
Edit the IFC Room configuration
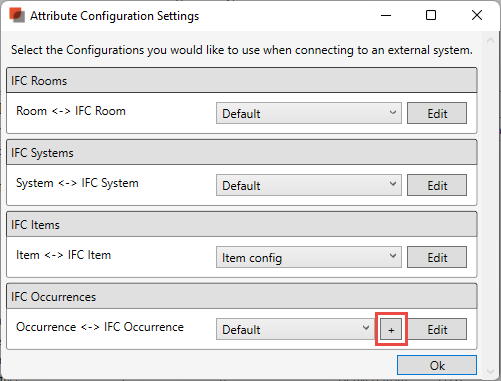[x=437, y=113]
